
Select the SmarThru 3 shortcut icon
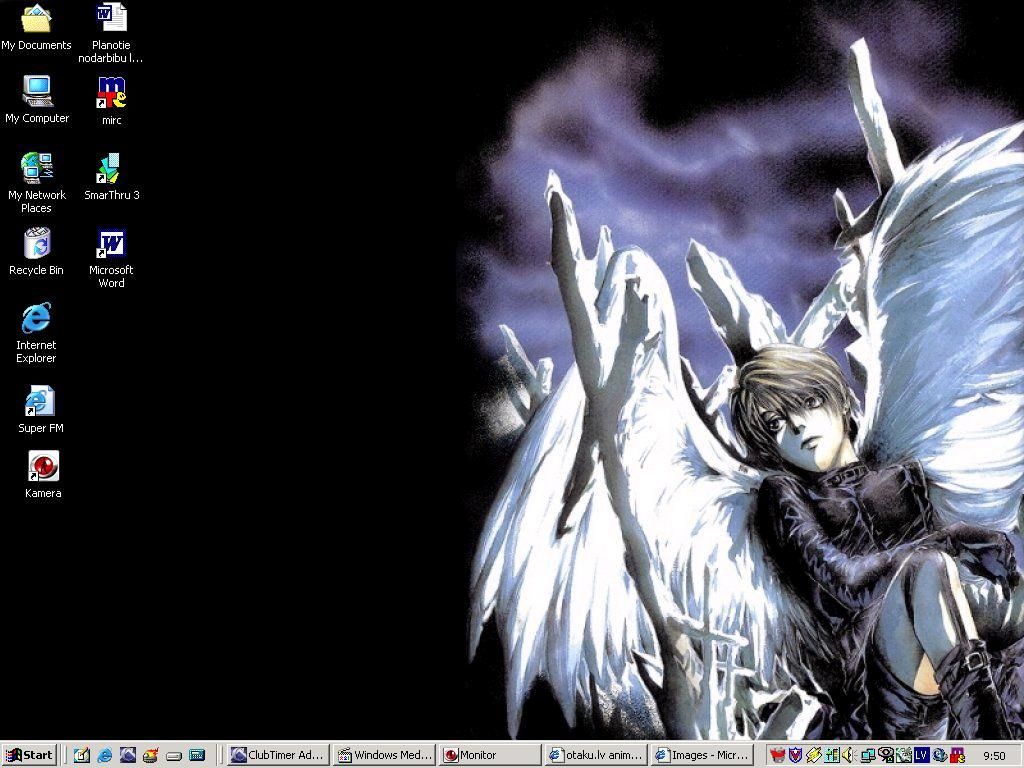pos(111,168)
